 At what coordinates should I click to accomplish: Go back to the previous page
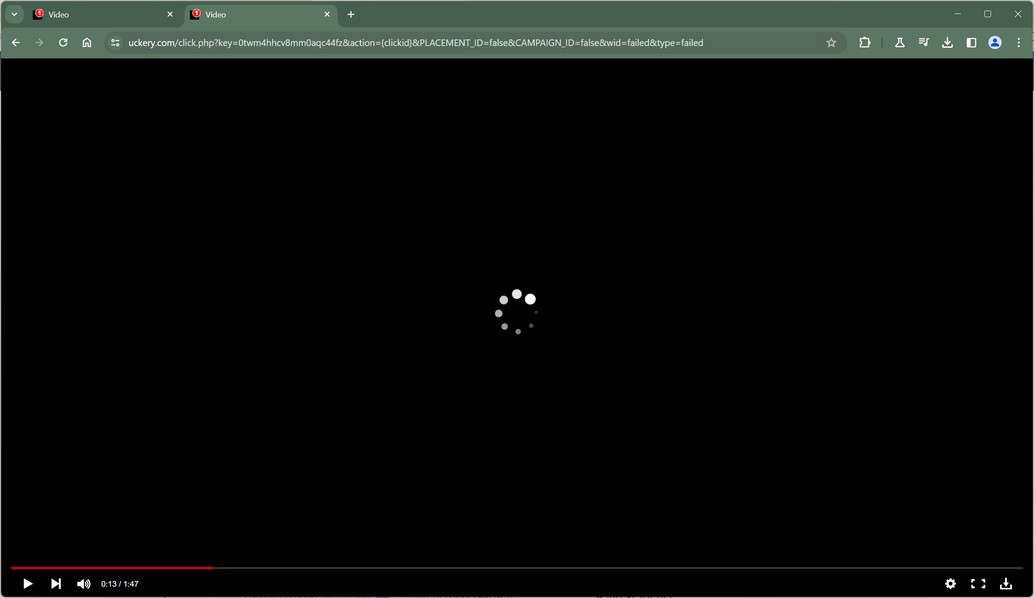point(16,42)
